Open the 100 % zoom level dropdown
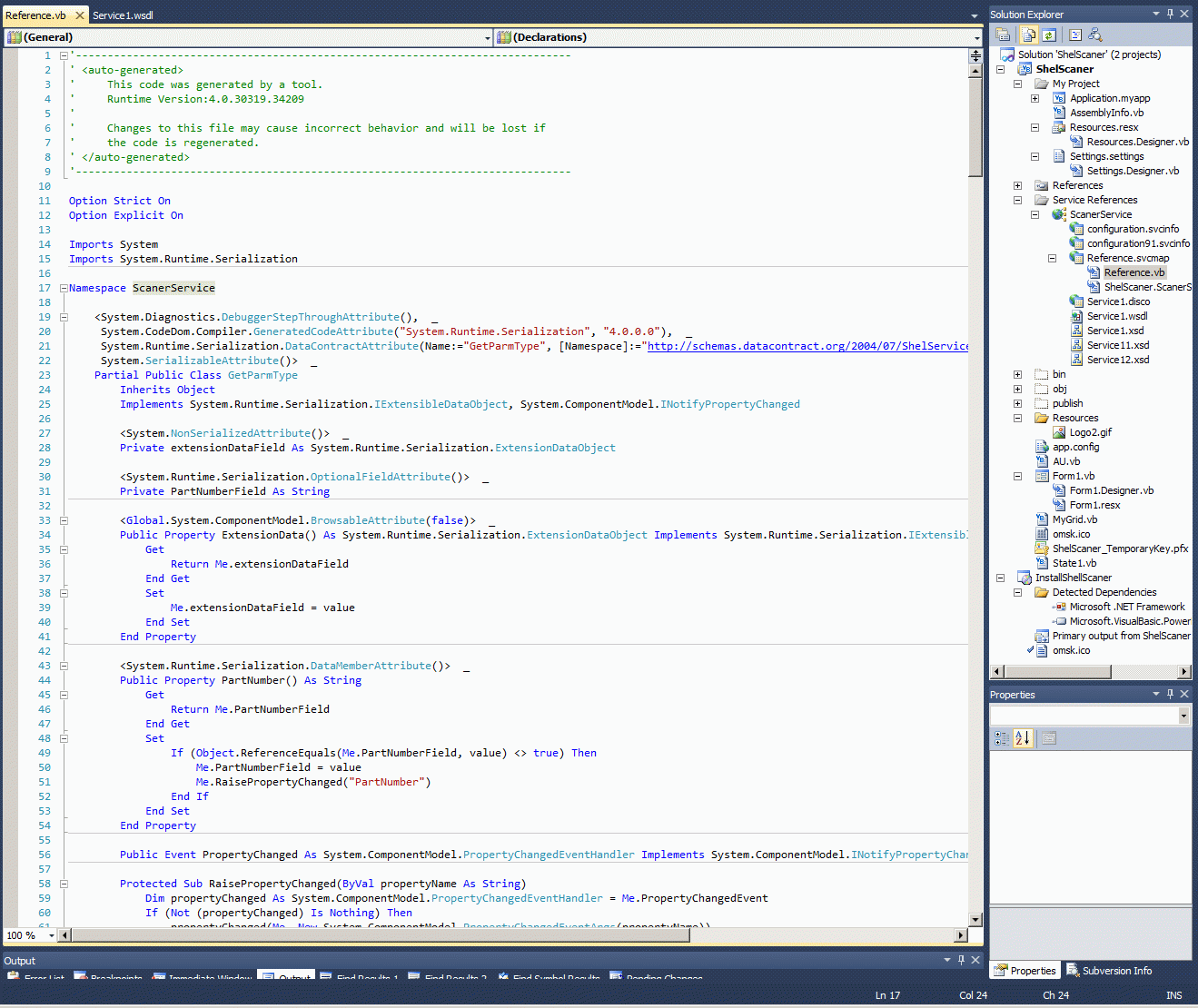This screenshot has height=1008, width=1198. click(x=51, y=935)
